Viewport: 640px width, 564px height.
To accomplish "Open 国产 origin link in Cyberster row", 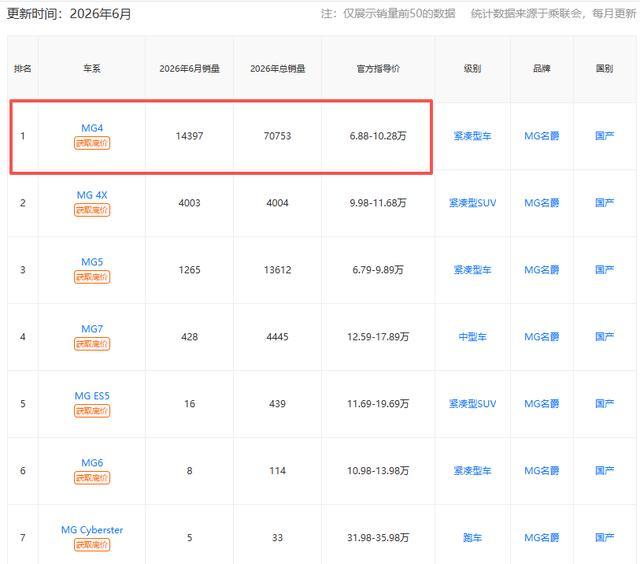I will tap(604, 537).
